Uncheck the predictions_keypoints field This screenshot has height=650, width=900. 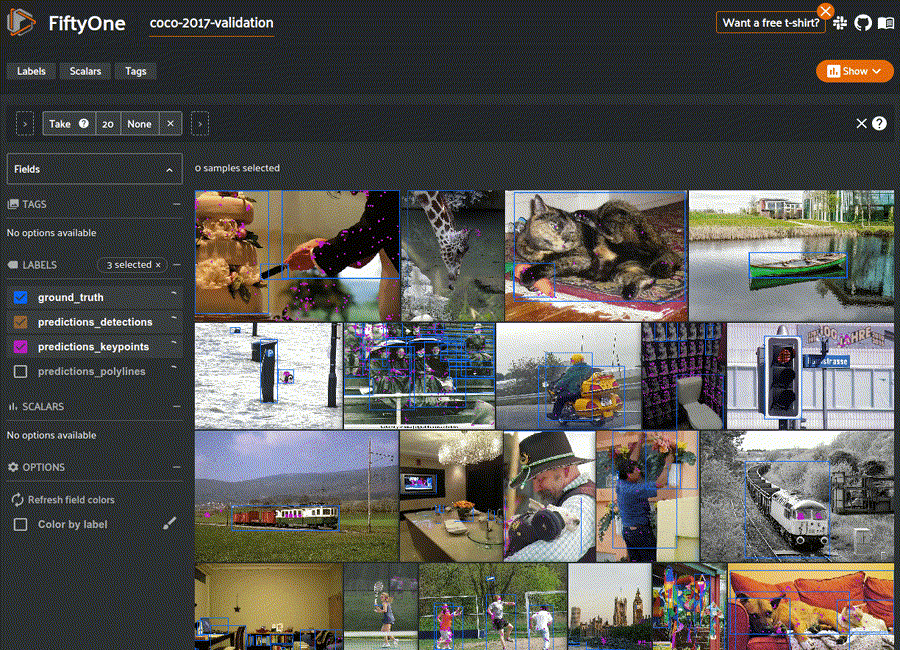[x=21, y=347]
